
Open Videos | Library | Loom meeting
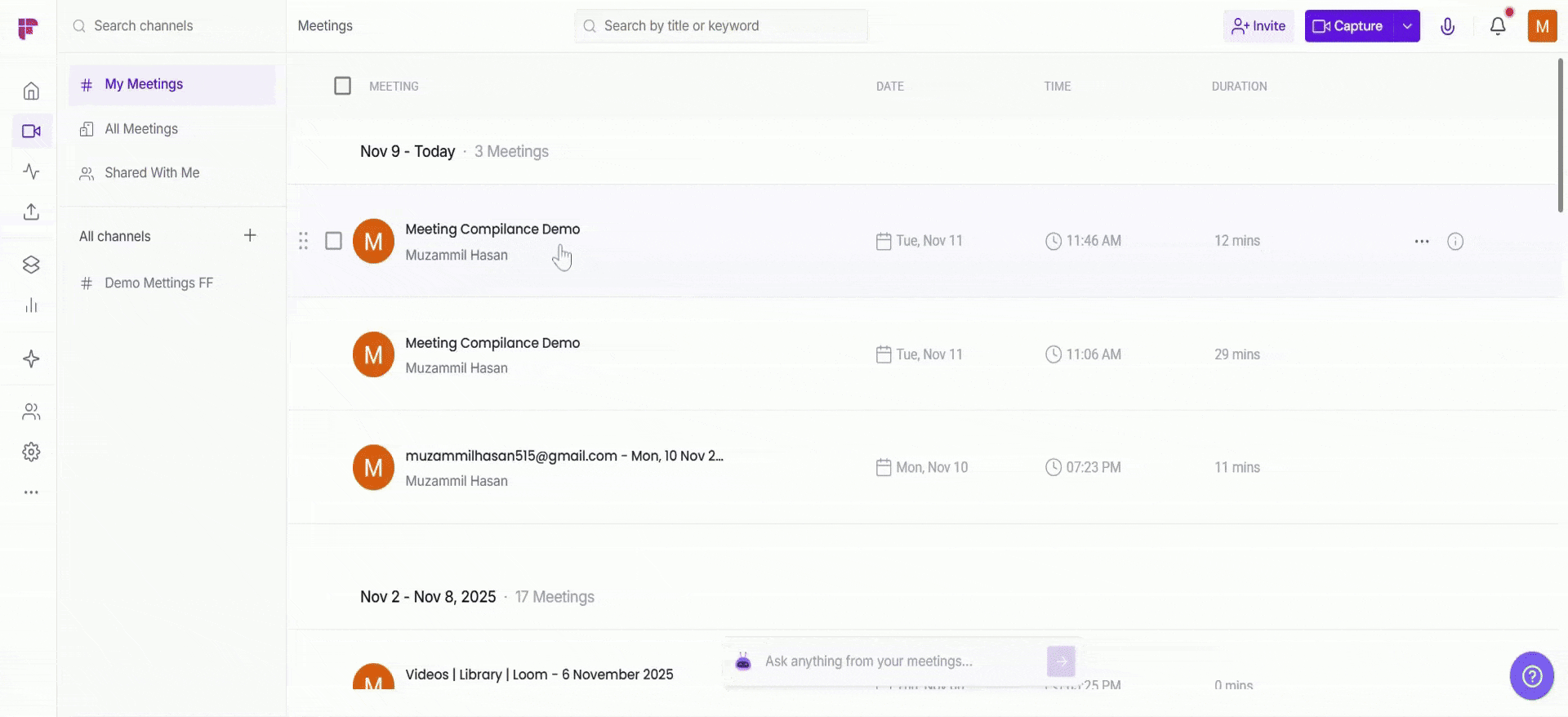539,675
